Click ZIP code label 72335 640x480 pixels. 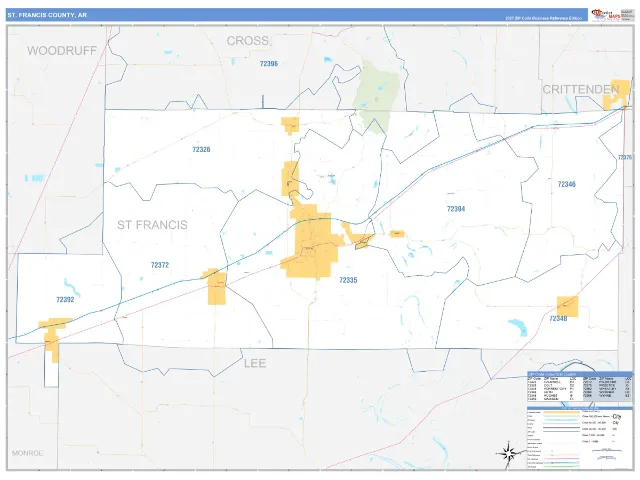[348, 280]
